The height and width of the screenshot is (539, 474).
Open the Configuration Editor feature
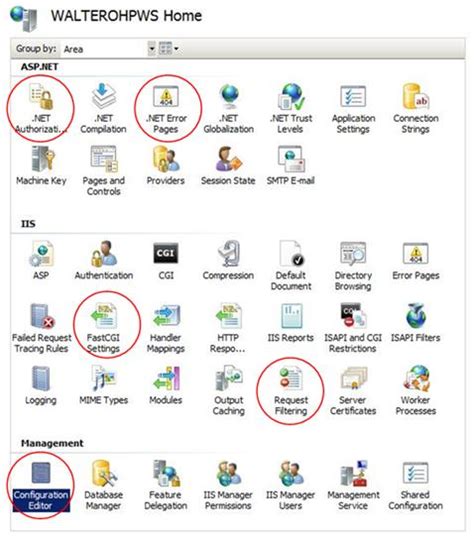pyautogui.click(x=41, y=486)
